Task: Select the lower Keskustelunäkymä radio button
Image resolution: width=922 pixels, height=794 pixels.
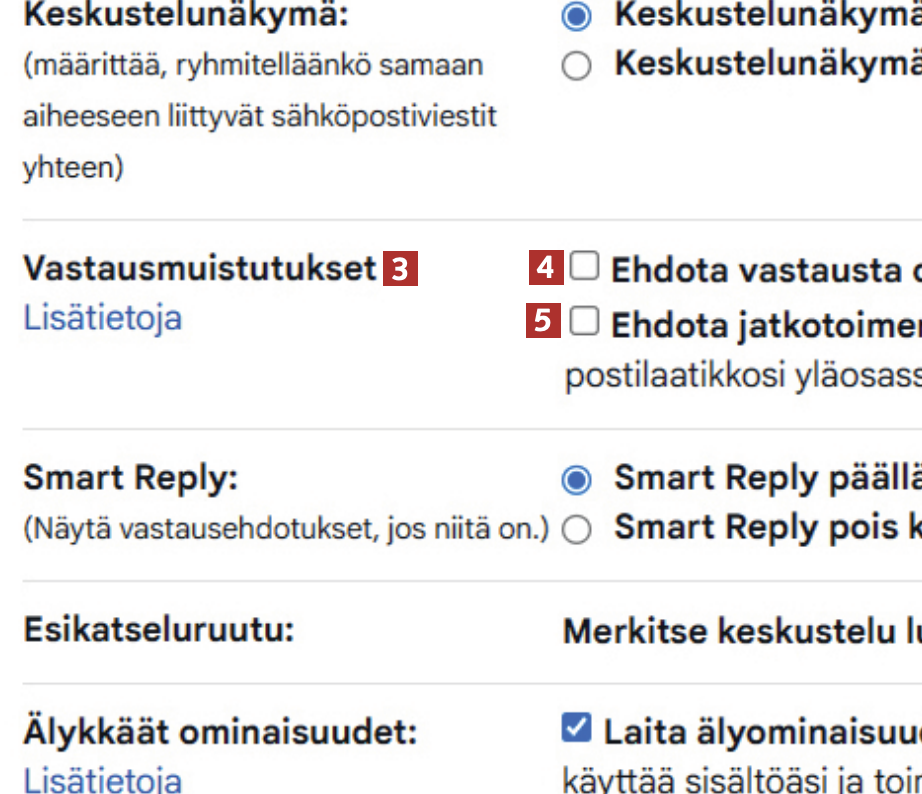Action: point(577,66)
